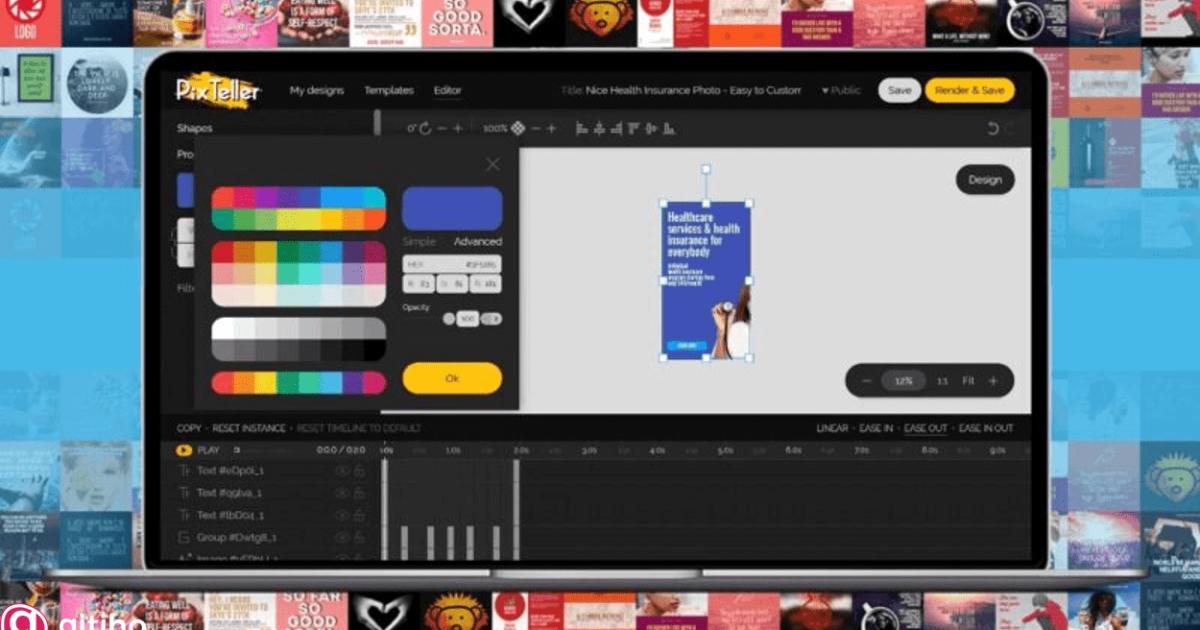Viewport: 1200px width, 630px height.
Task: Align the selection to horizontal center
Action: tap(599, 128)
